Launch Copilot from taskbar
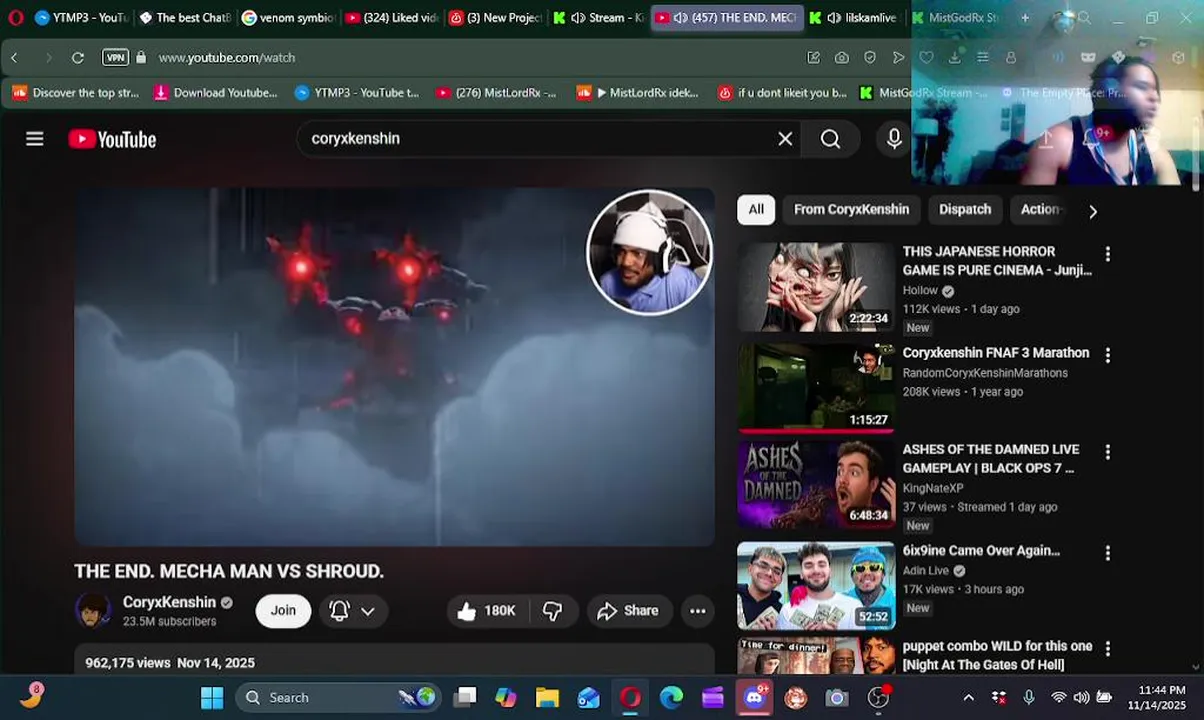1204x720 pixels. click(506, 698)
